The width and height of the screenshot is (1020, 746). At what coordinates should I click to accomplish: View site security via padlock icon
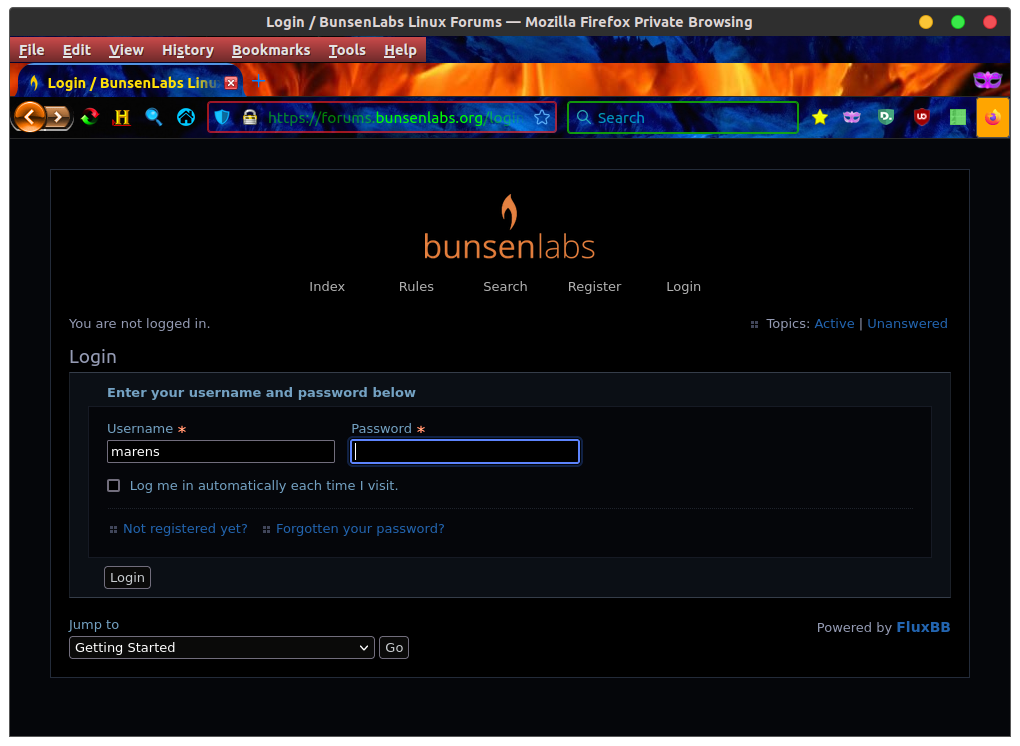250,117
